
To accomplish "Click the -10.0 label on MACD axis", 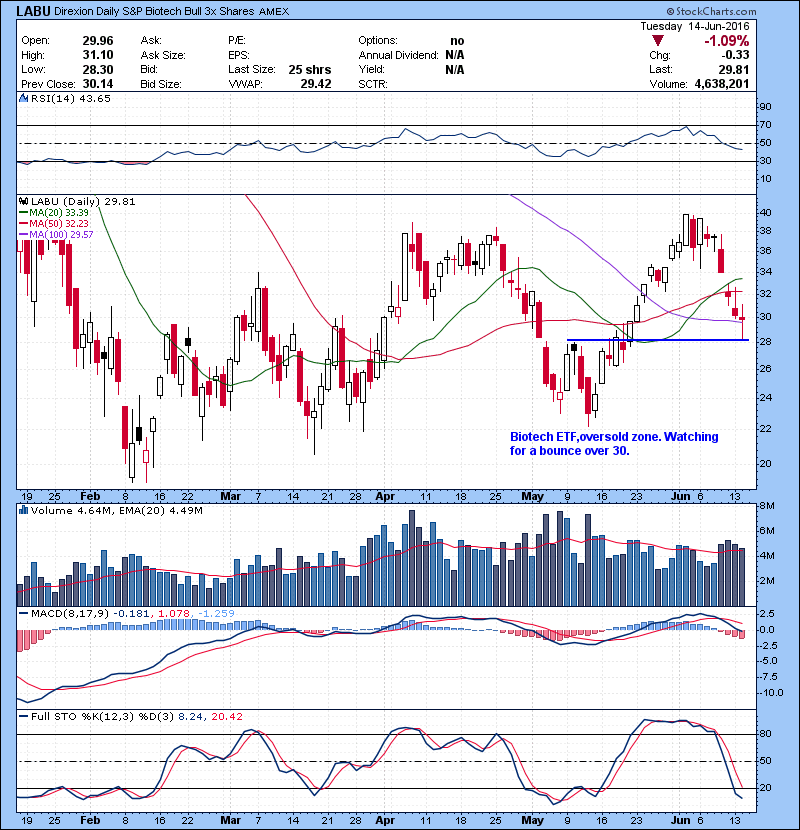I will click(x=771, y=693).
